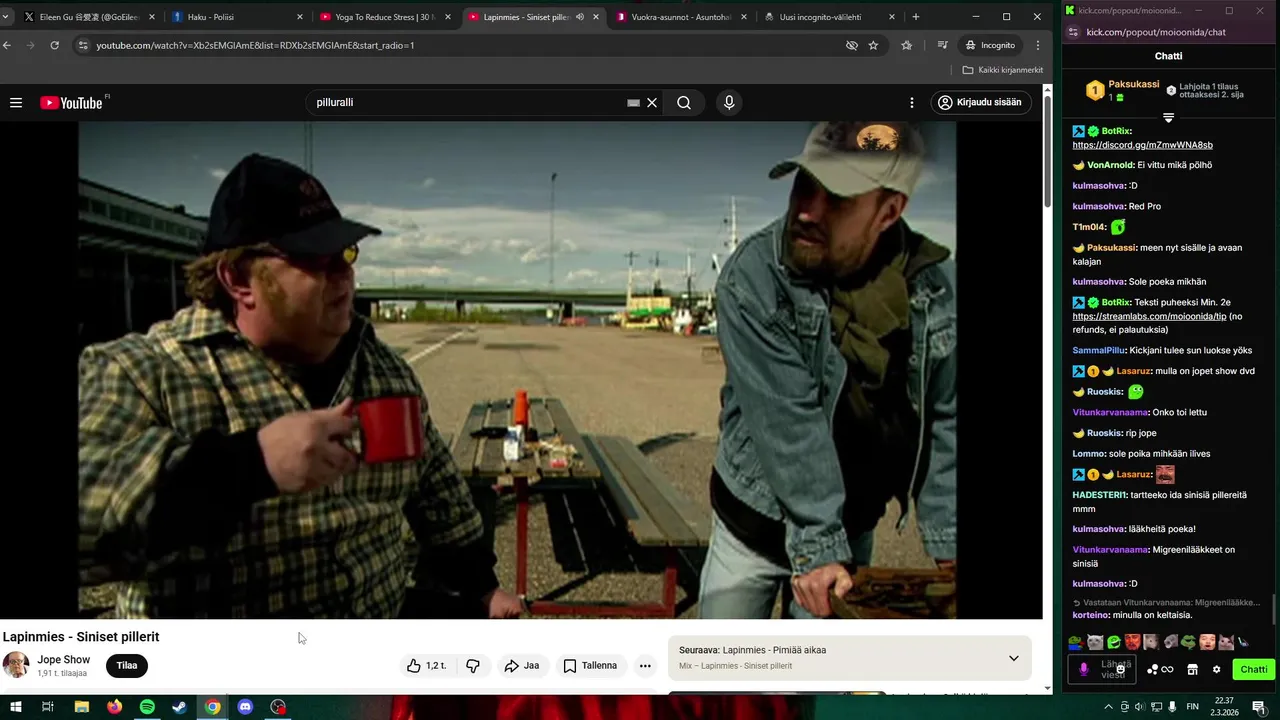Reload the page in Chrome
The width and height of the screenshot is (1280, 720).
[54, 45]
